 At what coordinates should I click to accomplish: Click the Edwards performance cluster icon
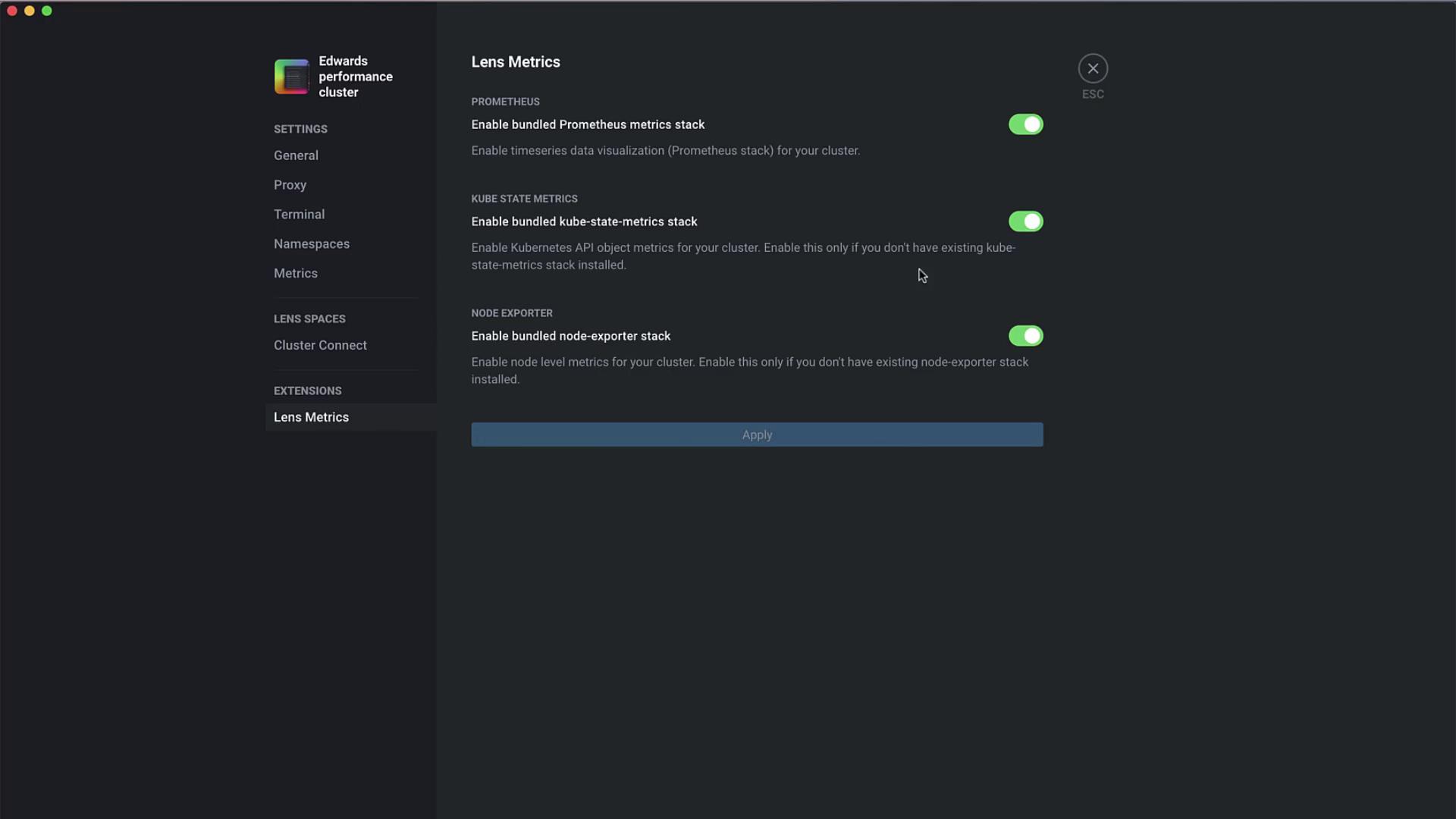coord(291,77)
